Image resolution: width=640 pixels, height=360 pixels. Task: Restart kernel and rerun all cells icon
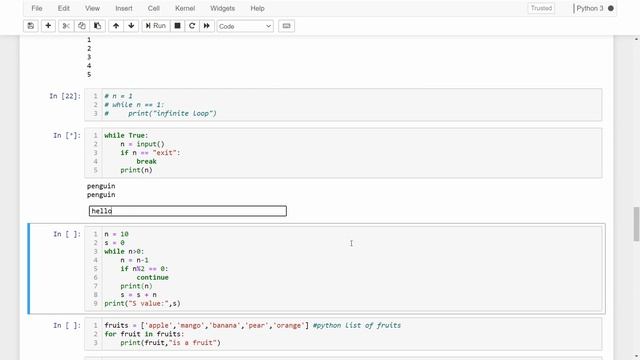click(207, 26)
